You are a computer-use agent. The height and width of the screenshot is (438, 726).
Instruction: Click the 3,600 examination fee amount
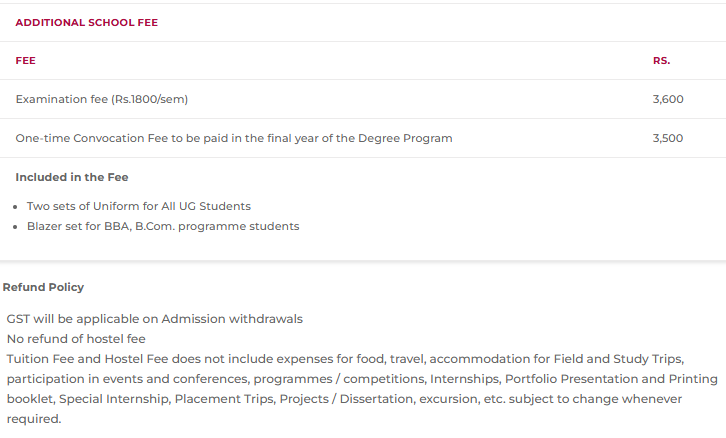click(x=668, y=99)
